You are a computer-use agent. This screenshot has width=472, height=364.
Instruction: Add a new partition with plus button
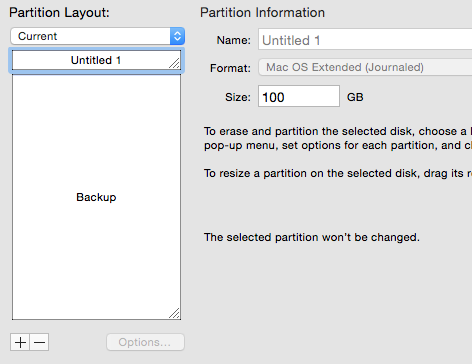(x=20, y=342)
